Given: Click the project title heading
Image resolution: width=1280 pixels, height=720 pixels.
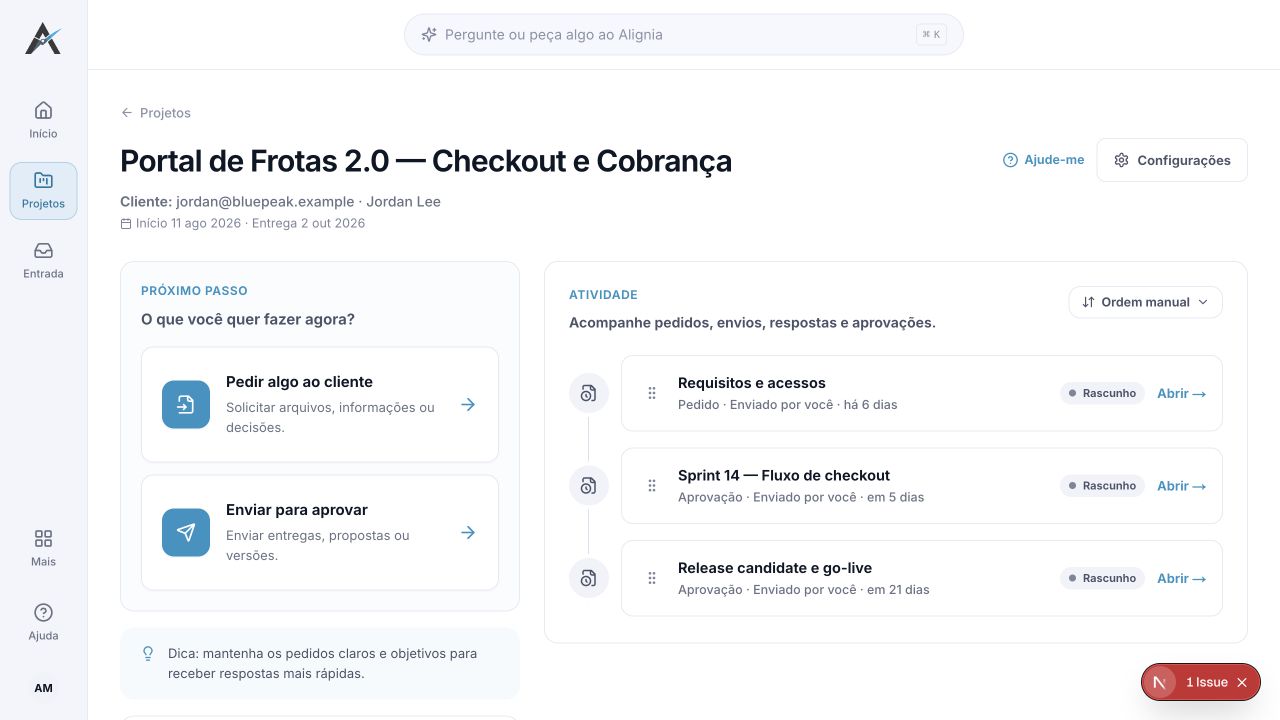Looking at the screenshot, I should tap(426, 161).
